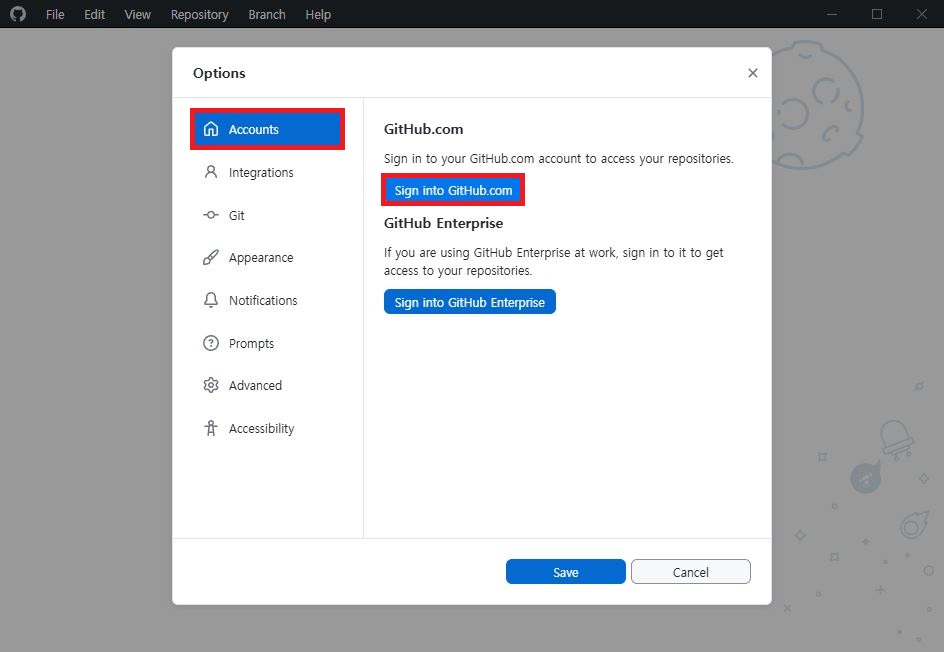Screen dimensions: 944x652
Task: Click Sign into GitHub Enterprise button
Action: [470, 302]
